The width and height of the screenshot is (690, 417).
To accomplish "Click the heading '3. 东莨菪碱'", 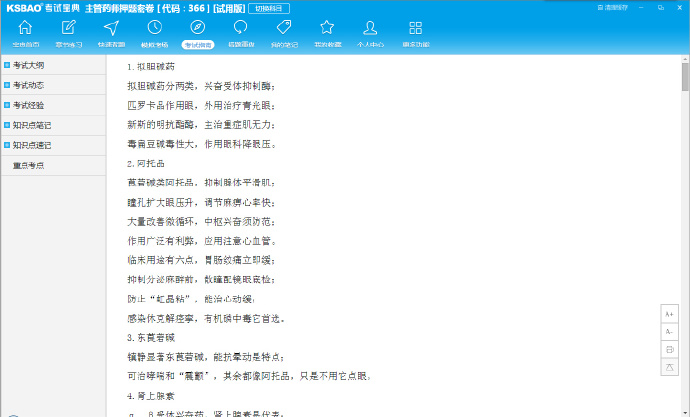I will click(151, 337).
